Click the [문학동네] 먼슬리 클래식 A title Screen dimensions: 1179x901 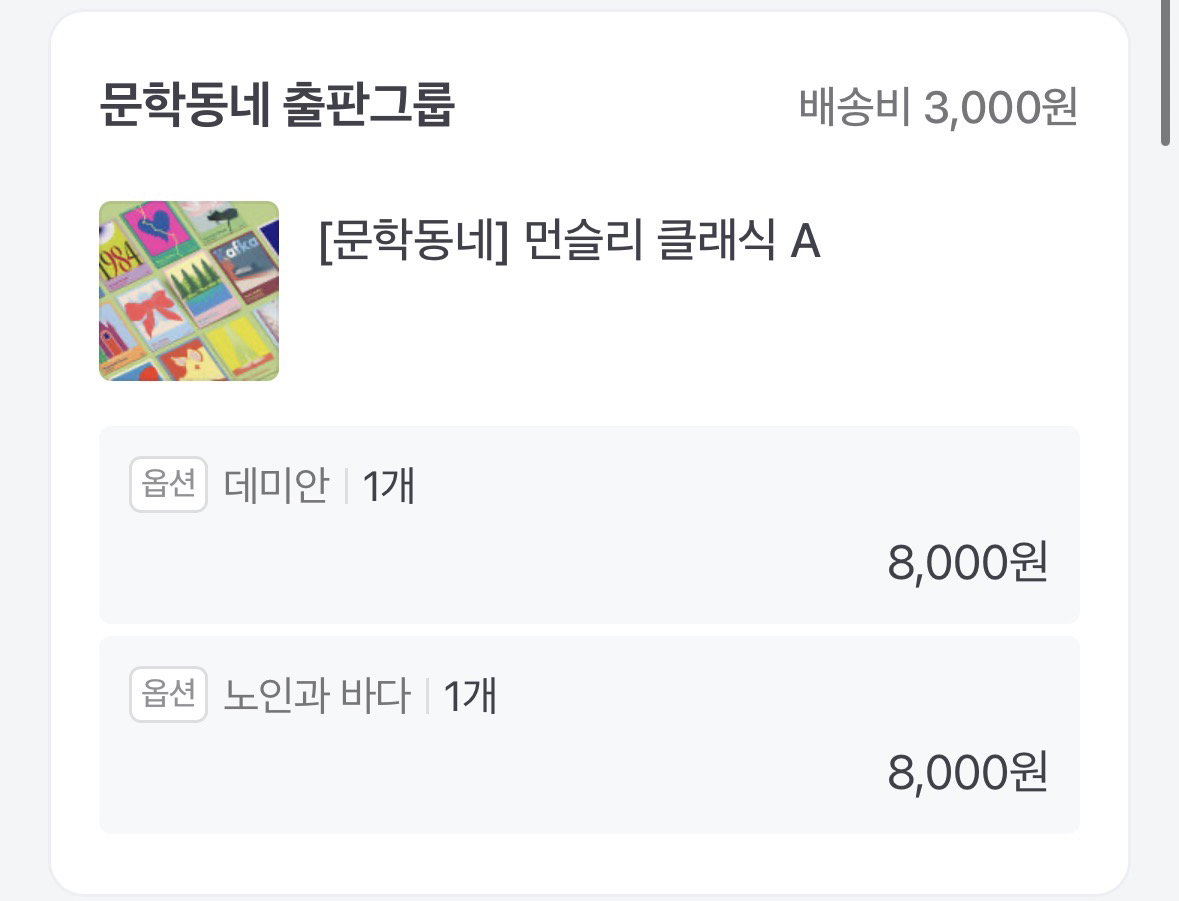569,241
